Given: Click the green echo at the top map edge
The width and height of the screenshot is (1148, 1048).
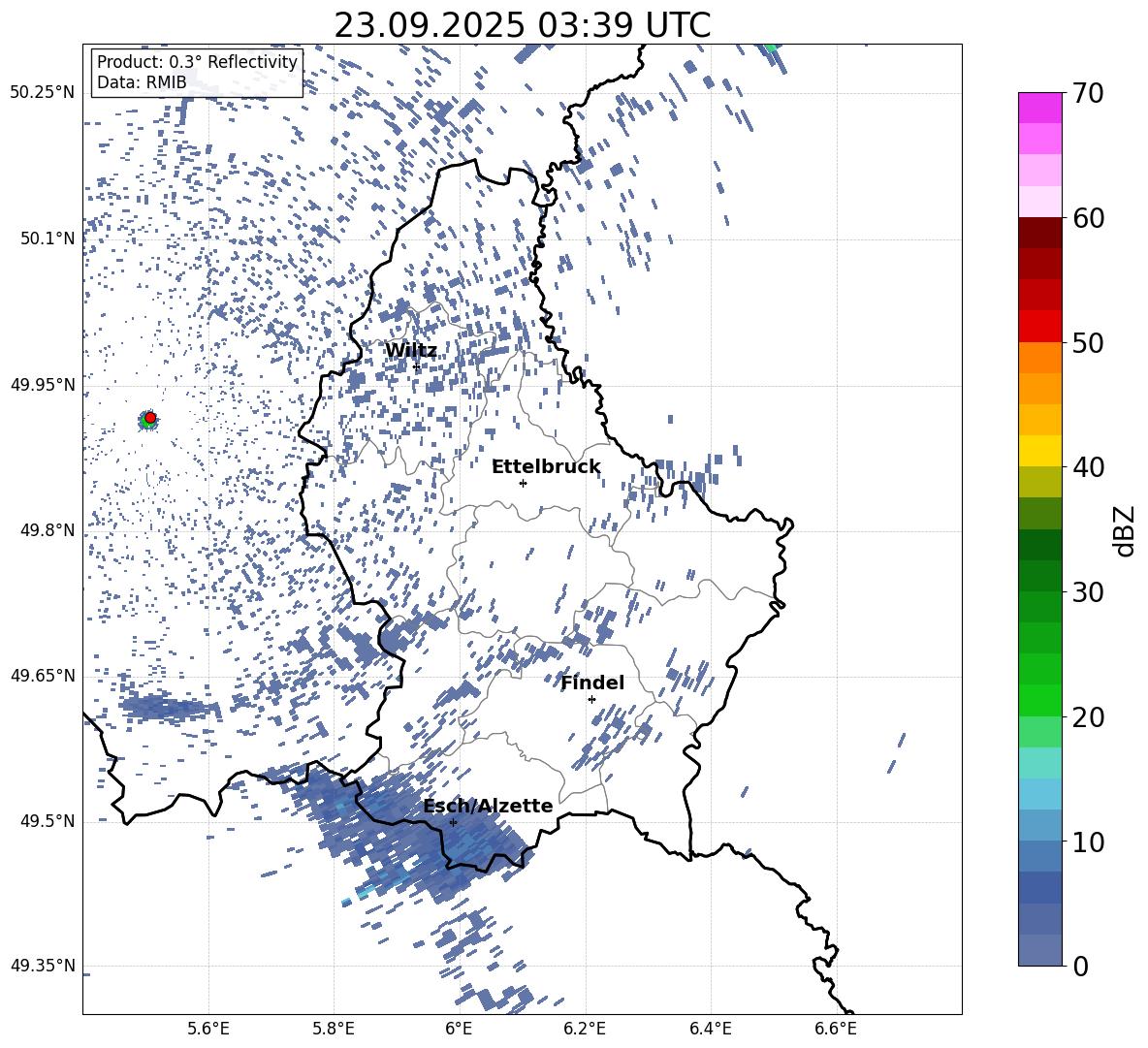Looking at the screenshot, I should (x=770, y=48).
